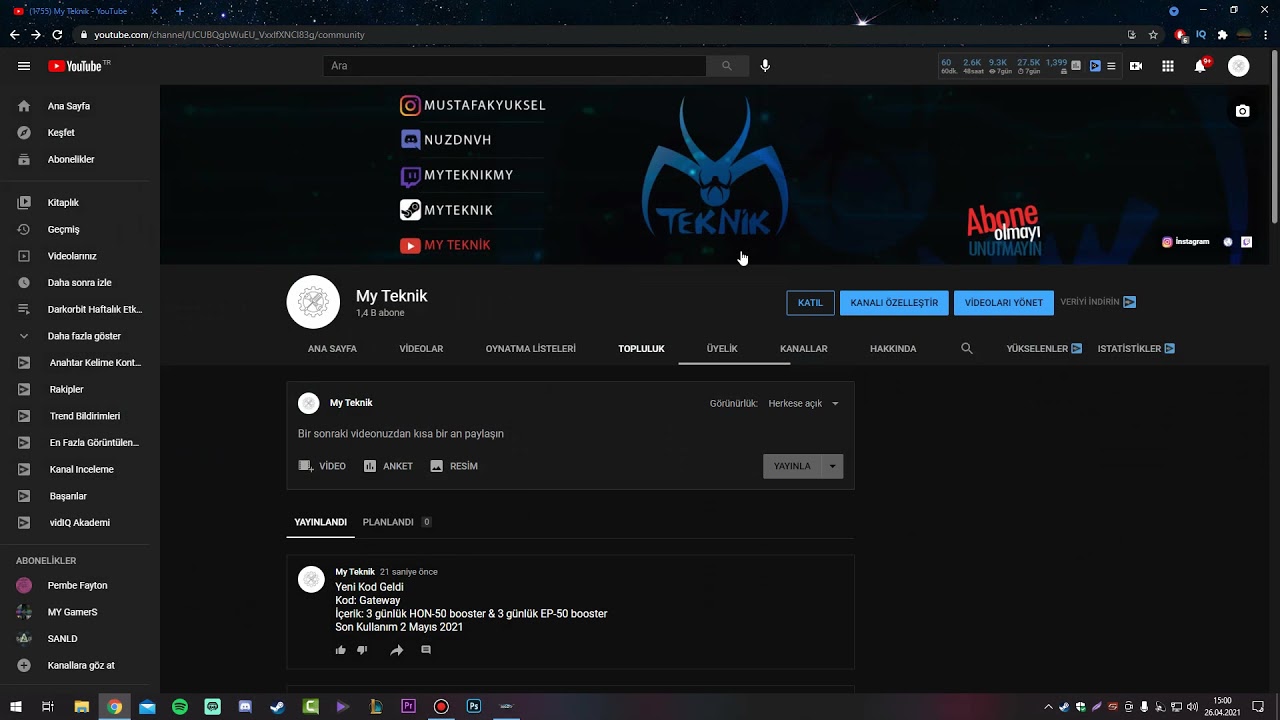
Task: Click the YAYINLA publish button
Action: (x=792, y=466)
